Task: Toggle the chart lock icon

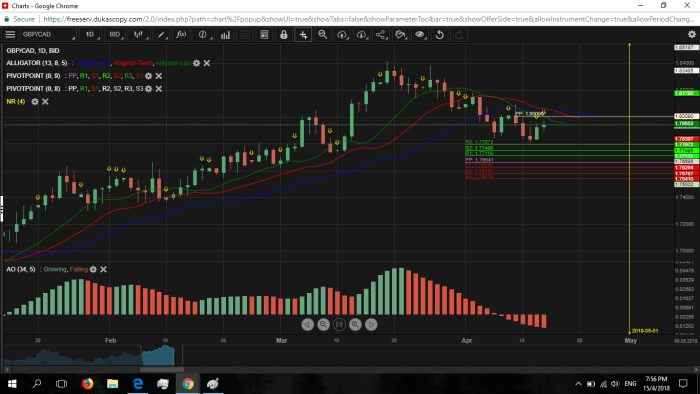Action: [283, 34]
